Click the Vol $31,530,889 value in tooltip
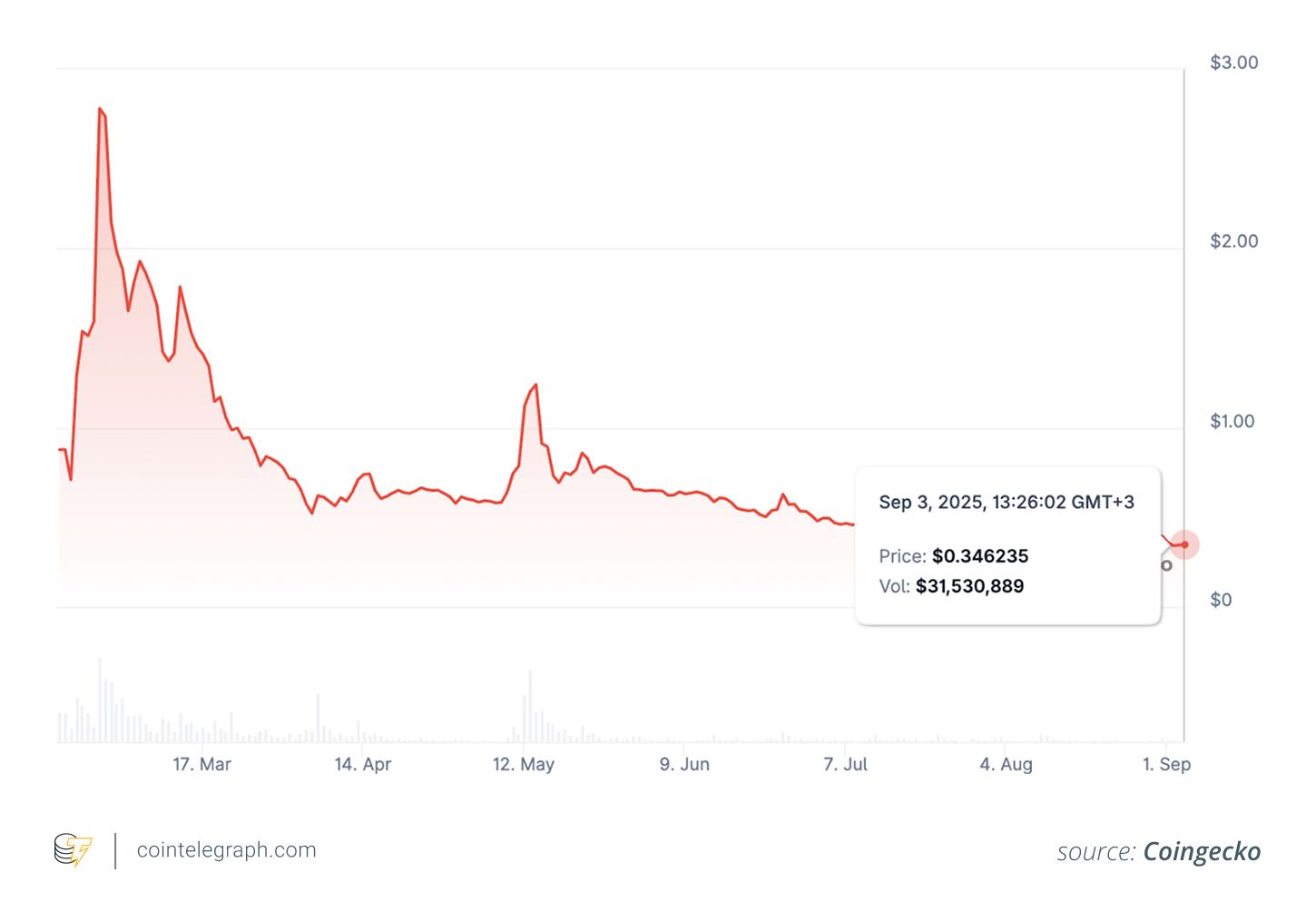The image size is (1316, 921). point(969,586)
